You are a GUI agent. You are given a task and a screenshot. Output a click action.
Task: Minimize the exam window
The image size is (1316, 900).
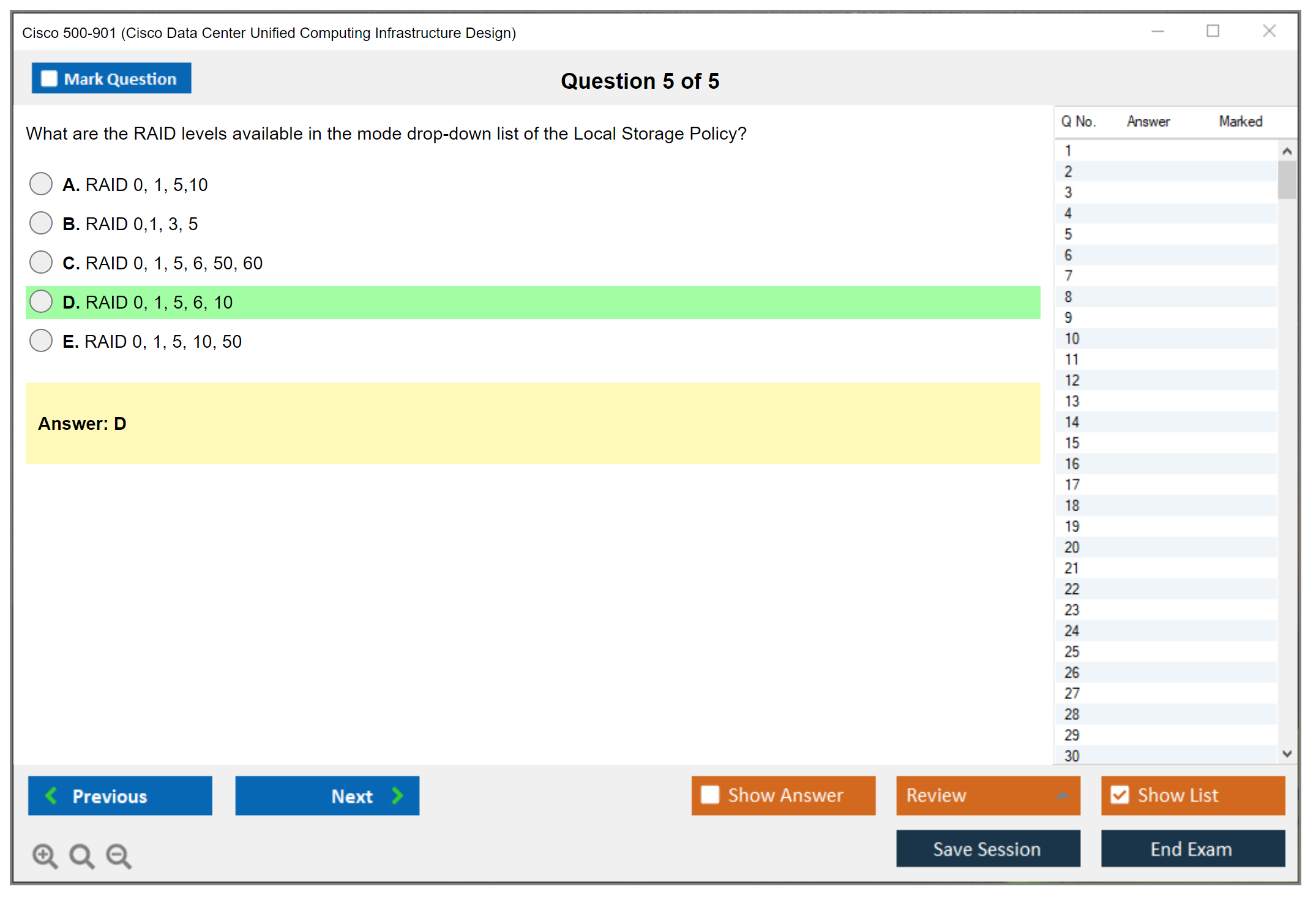coord(1157,31)
